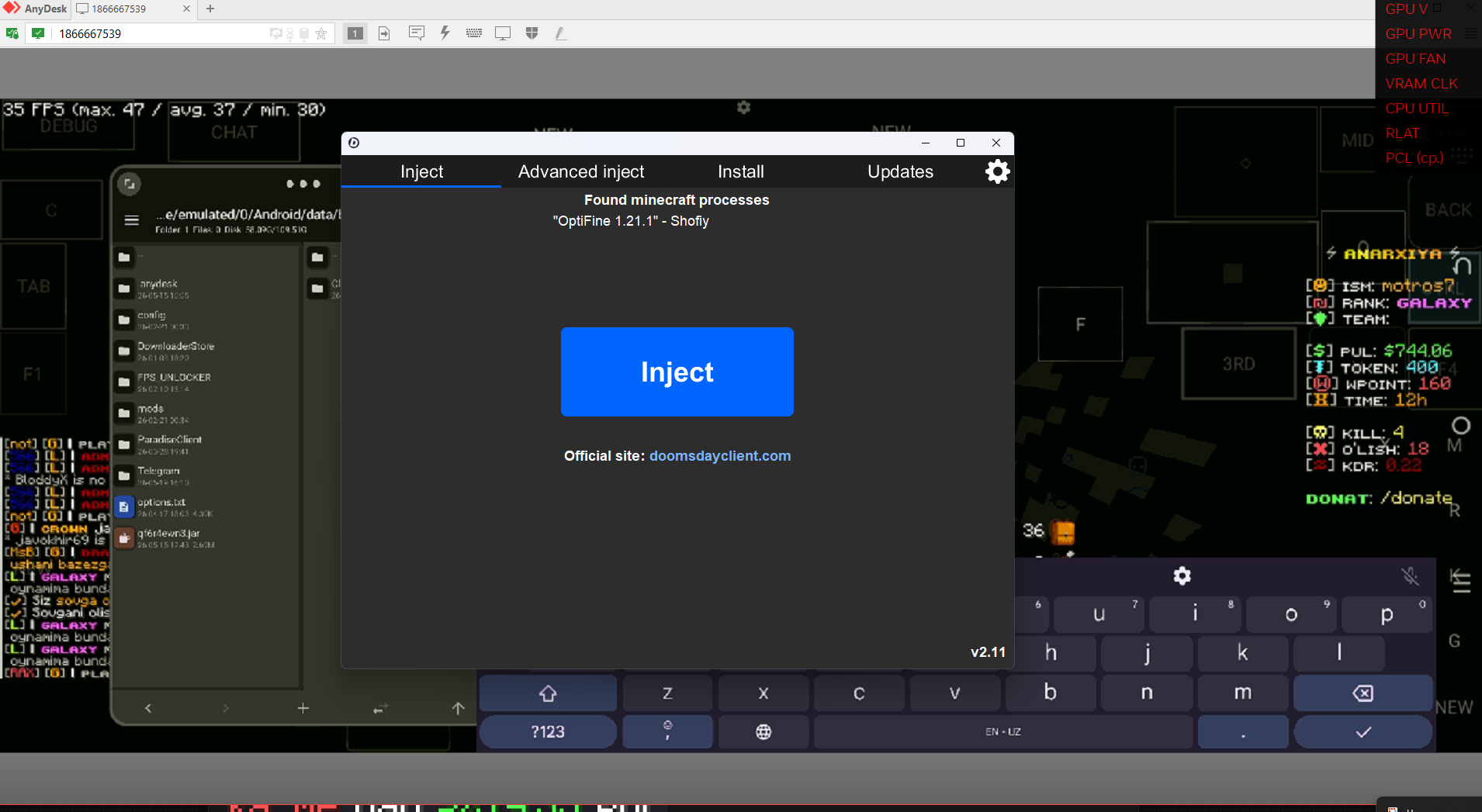This screenshot has width=1482, height=812.
Task: Tap the letter b key
Action: pos(1050,693)
